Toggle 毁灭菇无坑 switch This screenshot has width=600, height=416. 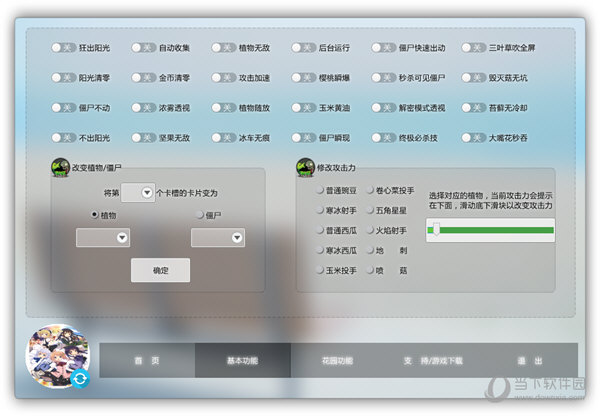click(x=474, y=78)
